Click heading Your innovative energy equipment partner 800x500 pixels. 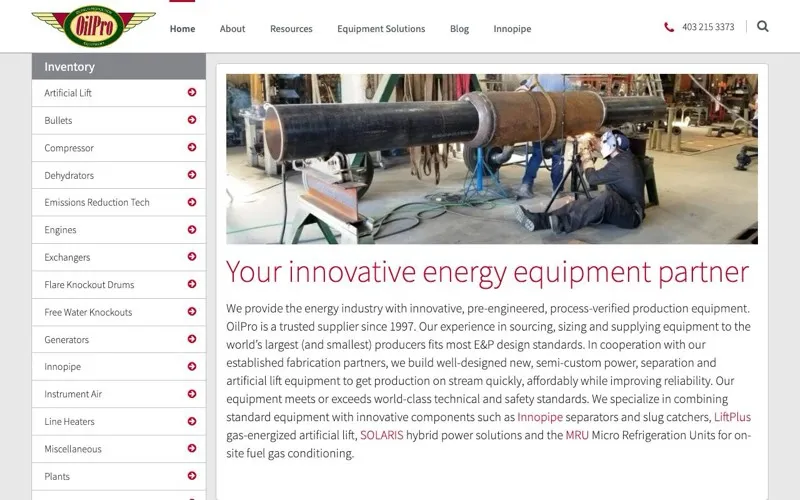click(487, 272)
